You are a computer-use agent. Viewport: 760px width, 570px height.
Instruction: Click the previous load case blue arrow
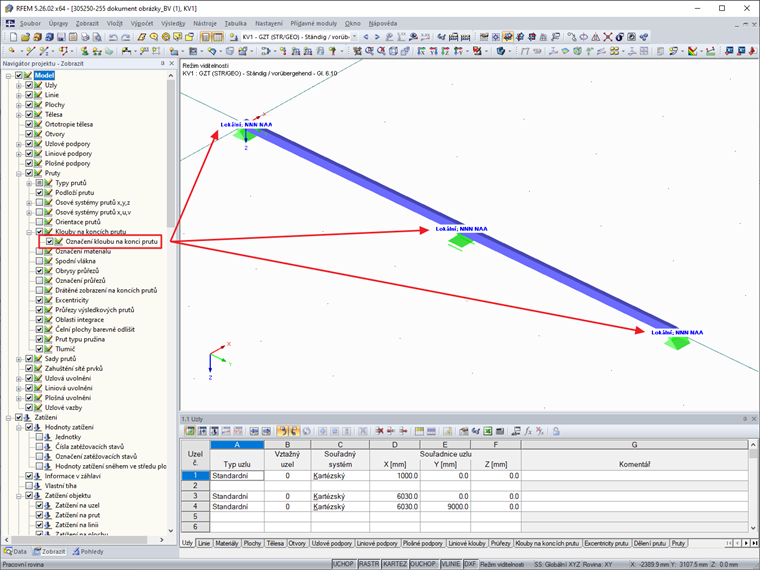pos(366,37)
